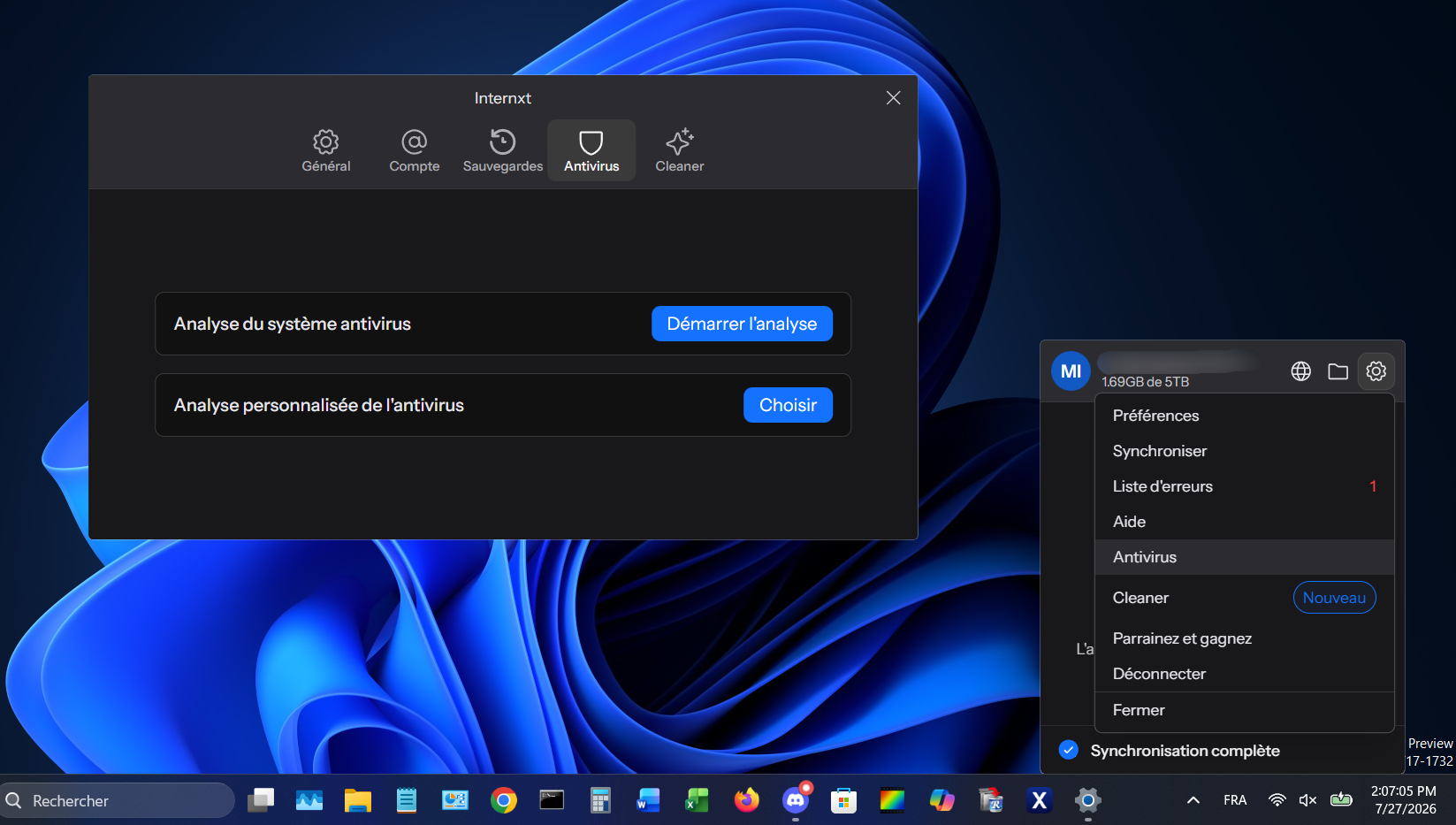Screen dimensions: 1456x825
Task: Open Wi-Fi network tray icon
Action: (x=1277, y=800)
